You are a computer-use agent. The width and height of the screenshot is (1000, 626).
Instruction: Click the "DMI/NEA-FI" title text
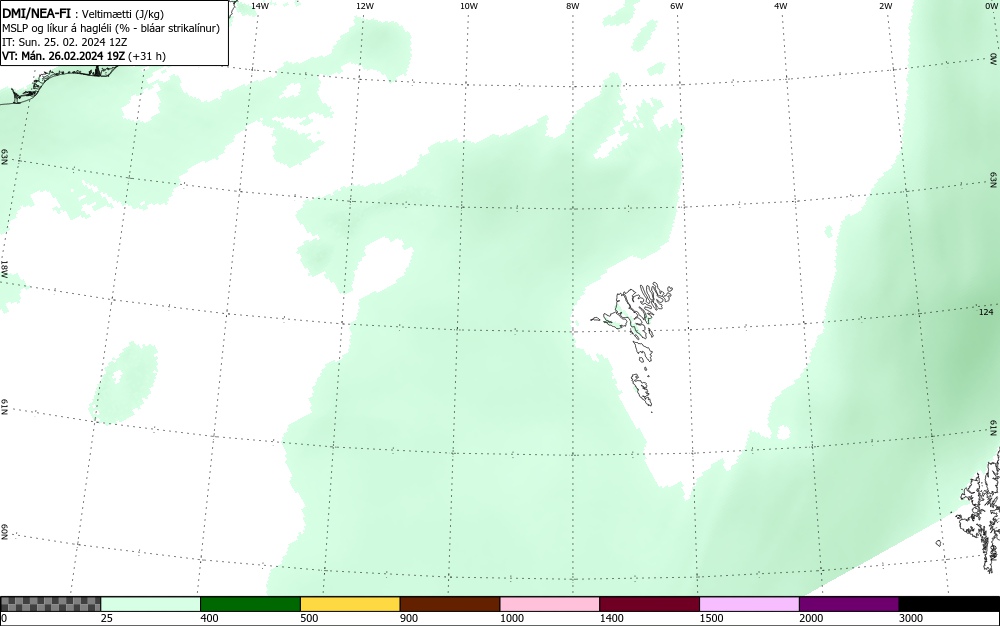click(x=36, y=13)
